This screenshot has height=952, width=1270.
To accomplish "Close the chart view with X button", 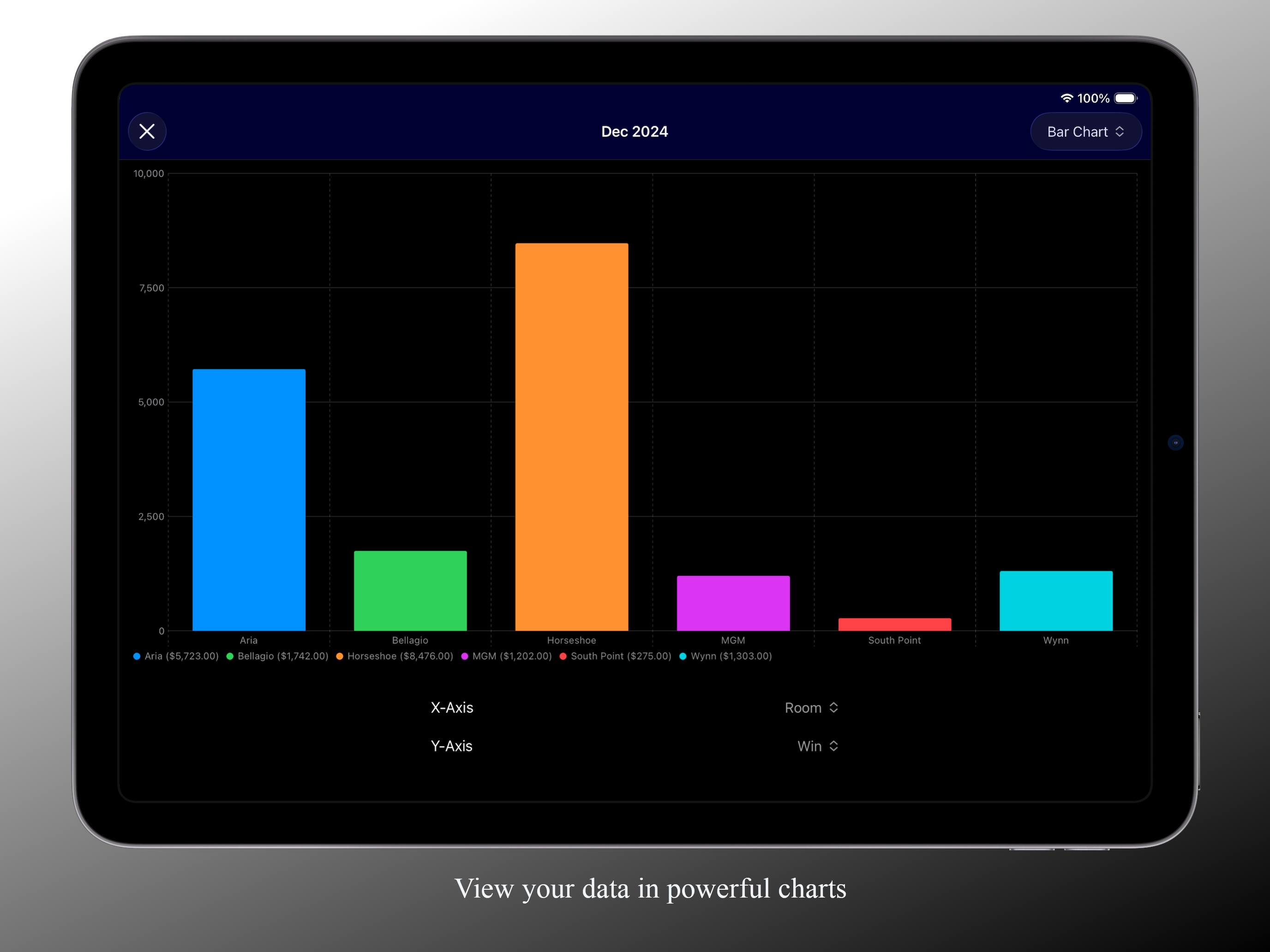I will pyautogui.click(x=147, y=131).
